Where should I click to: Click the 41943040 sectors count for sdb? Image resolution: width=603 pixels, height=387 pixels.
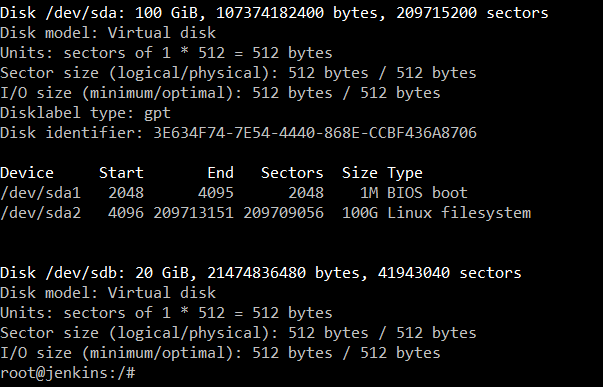[414, 273]
